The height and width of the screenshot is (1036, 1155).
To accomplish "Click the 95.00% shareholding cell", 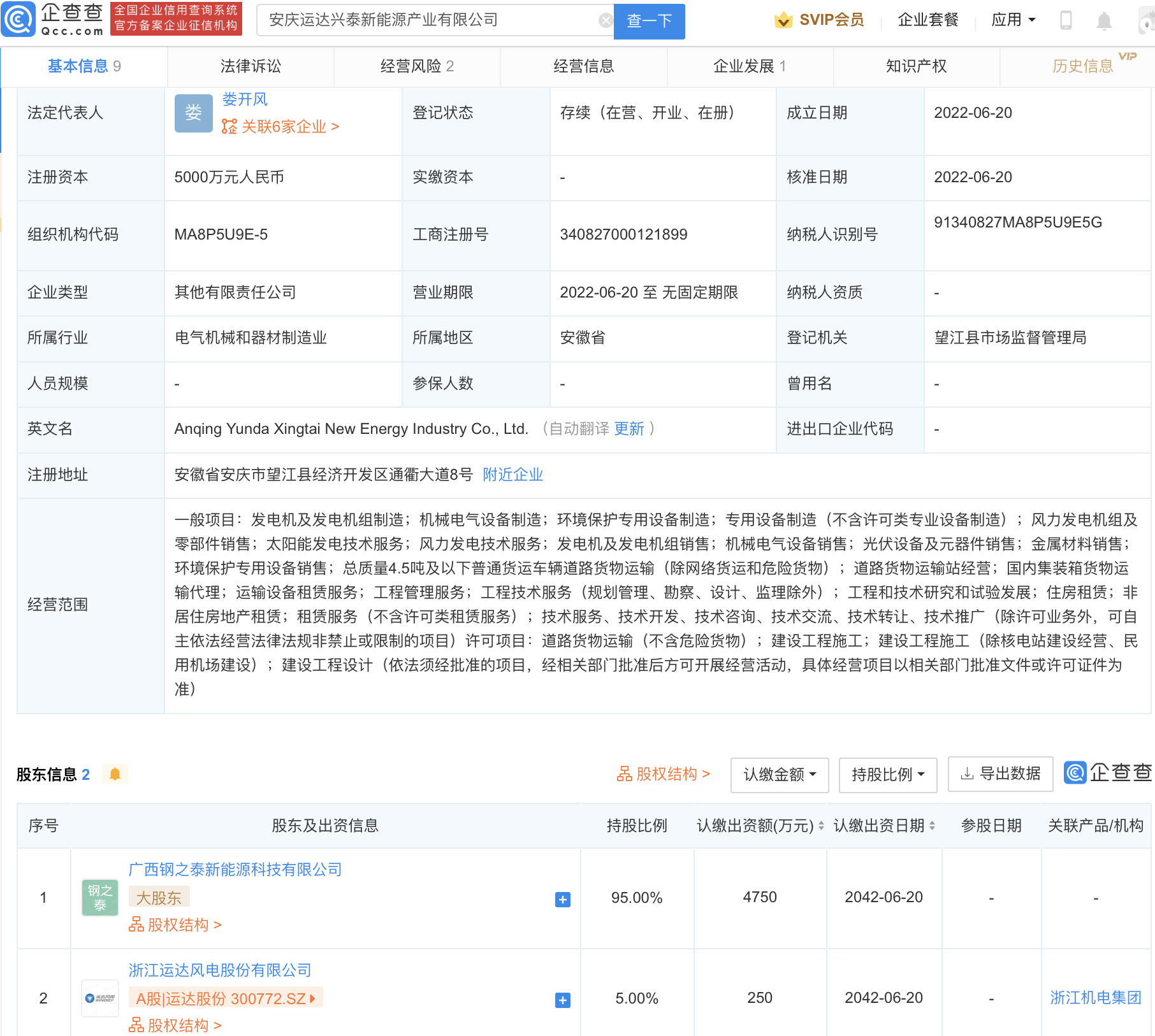I will [637, 898].
